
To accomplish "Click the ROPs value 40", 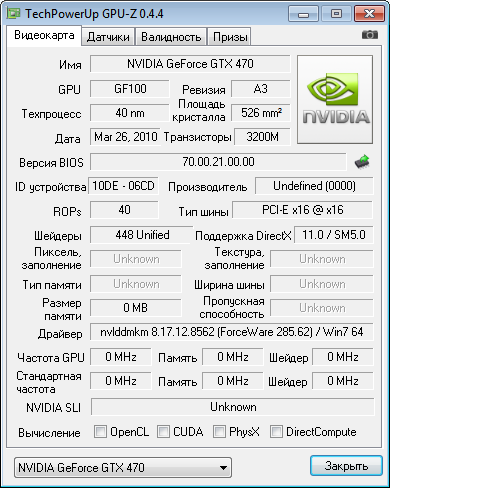I will [x=124, y=210].
